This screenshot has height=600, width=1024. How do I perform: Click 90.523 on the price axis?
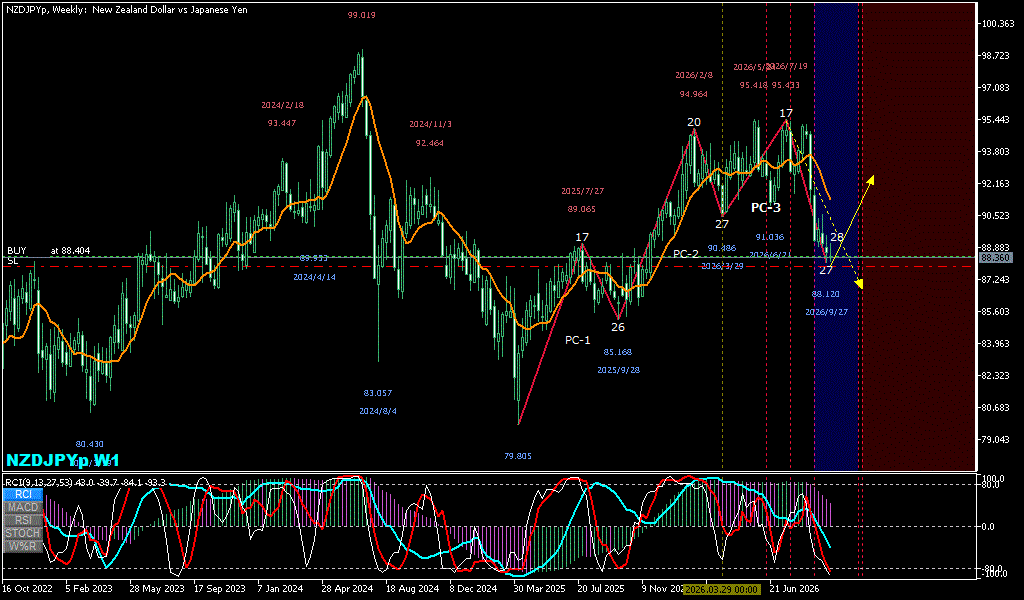996,215
